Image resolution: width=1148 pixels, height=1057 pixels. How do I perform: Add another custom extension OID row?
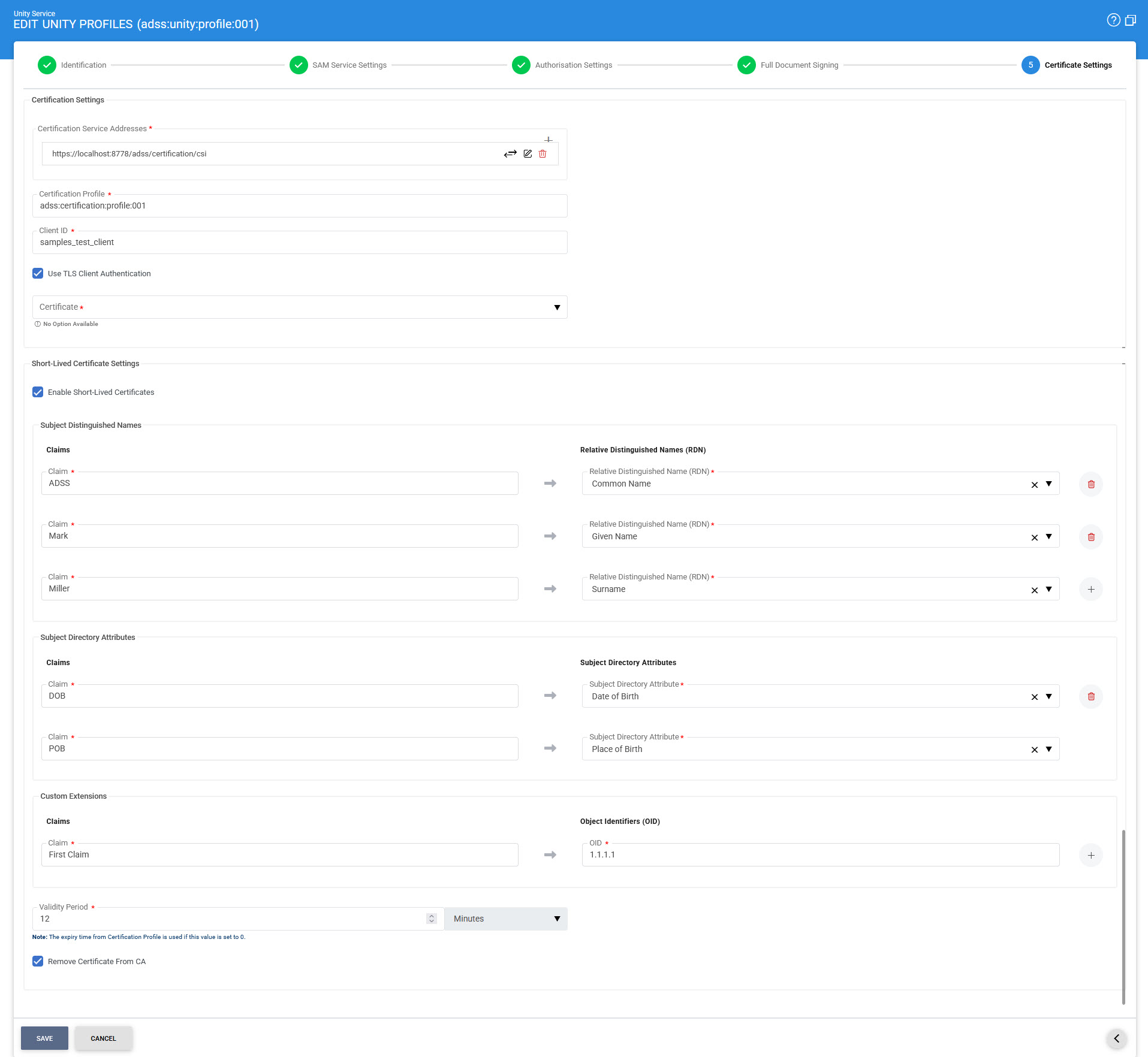coord(1090,856)
